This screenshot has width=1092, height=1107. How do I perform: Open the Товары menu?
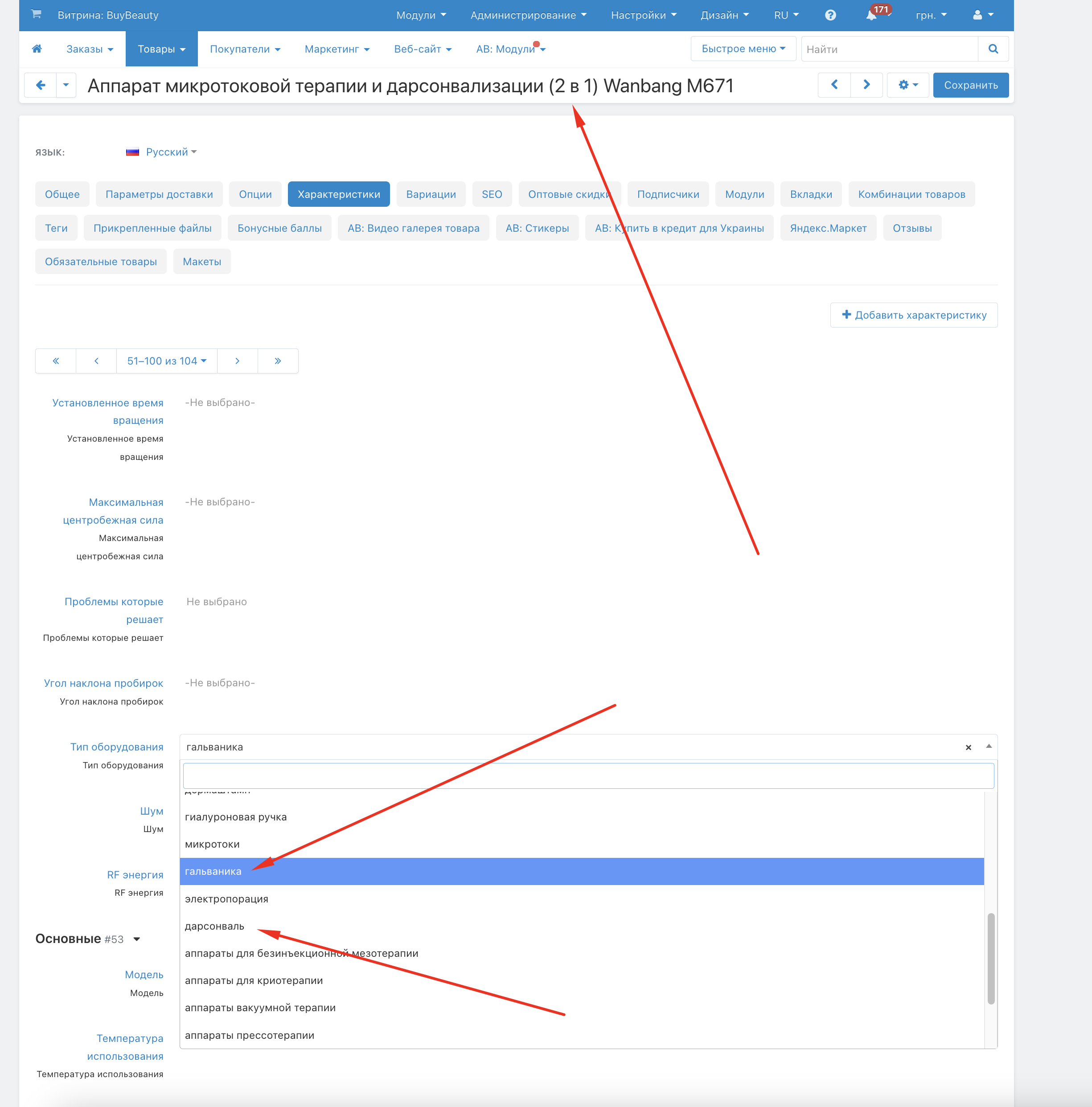pos(161,49)
